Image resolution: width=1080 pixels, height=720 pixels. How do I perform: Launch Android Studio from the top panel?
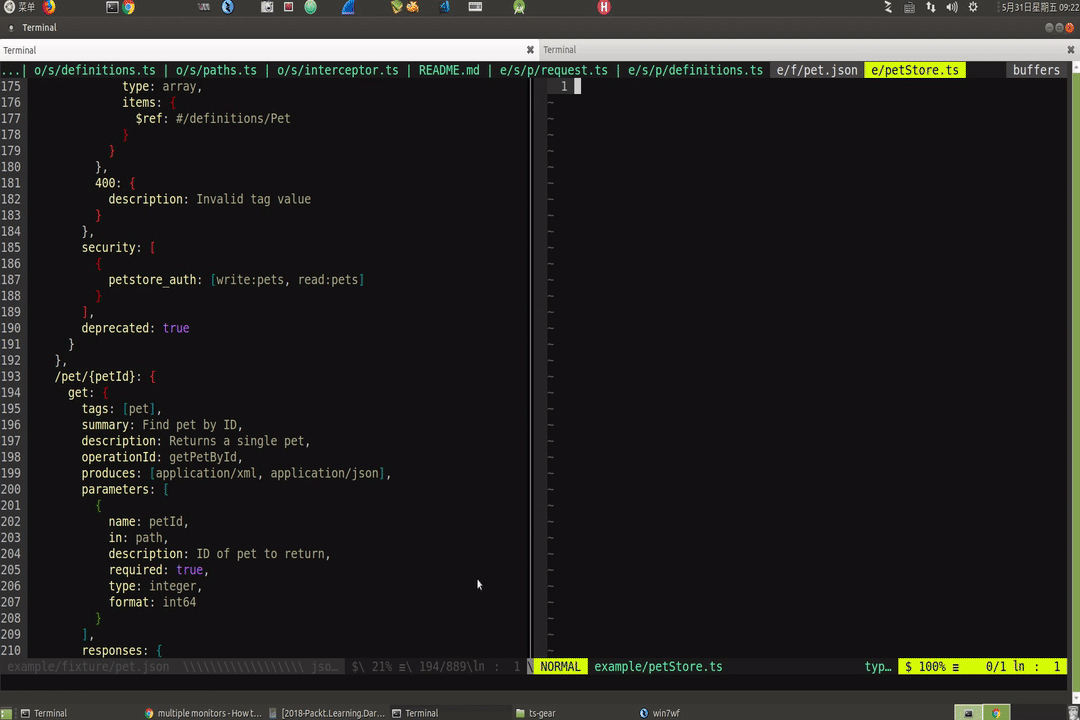(519, 7)
